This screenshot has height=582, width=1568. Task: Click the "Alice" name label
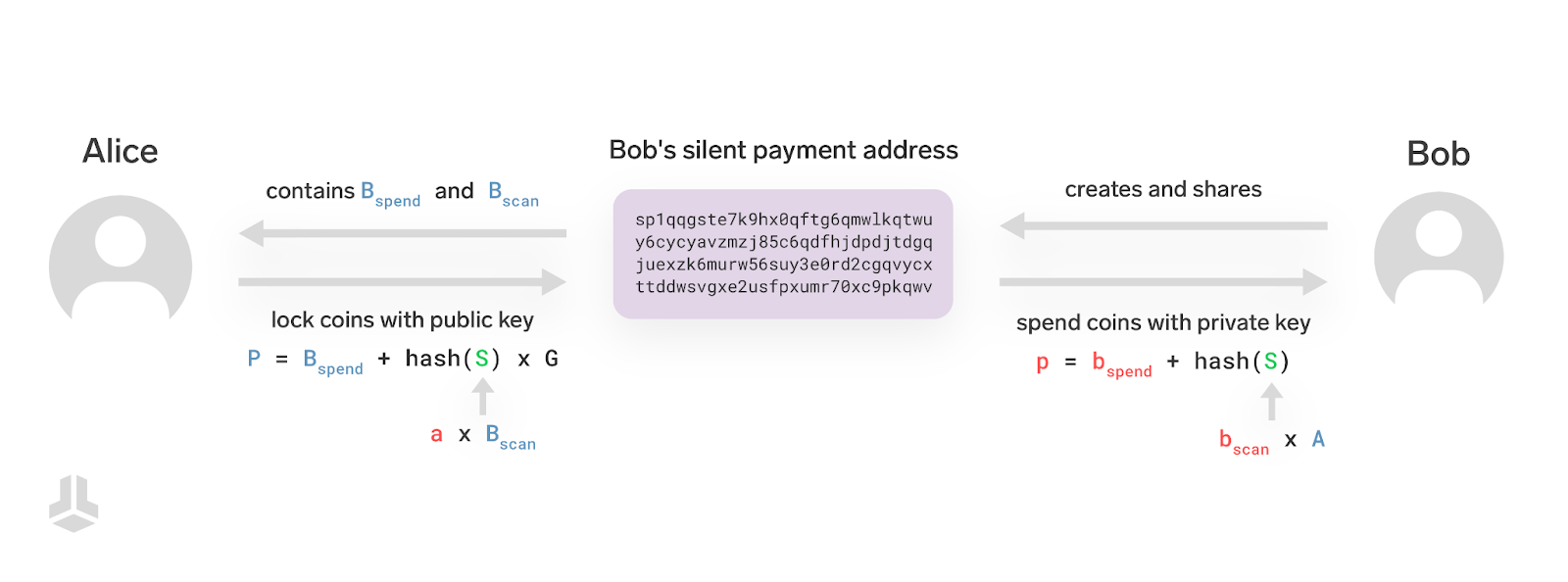pos(120,151)
